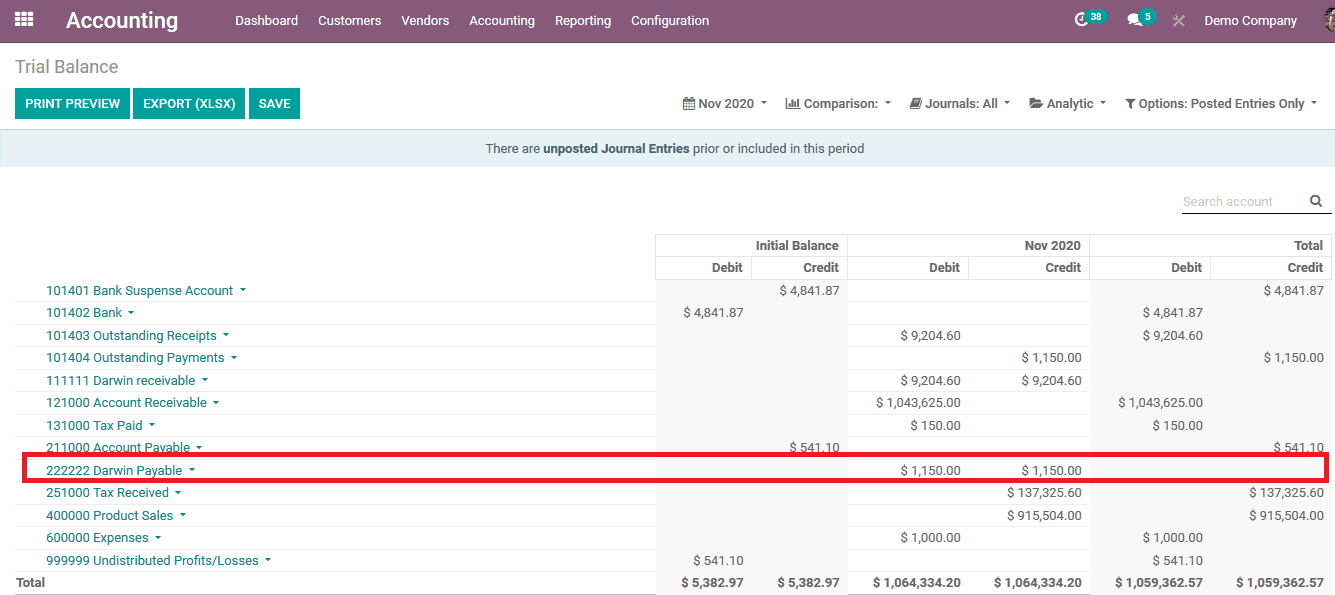Open the Journals: All dropdown

click(x=960, y=103)
